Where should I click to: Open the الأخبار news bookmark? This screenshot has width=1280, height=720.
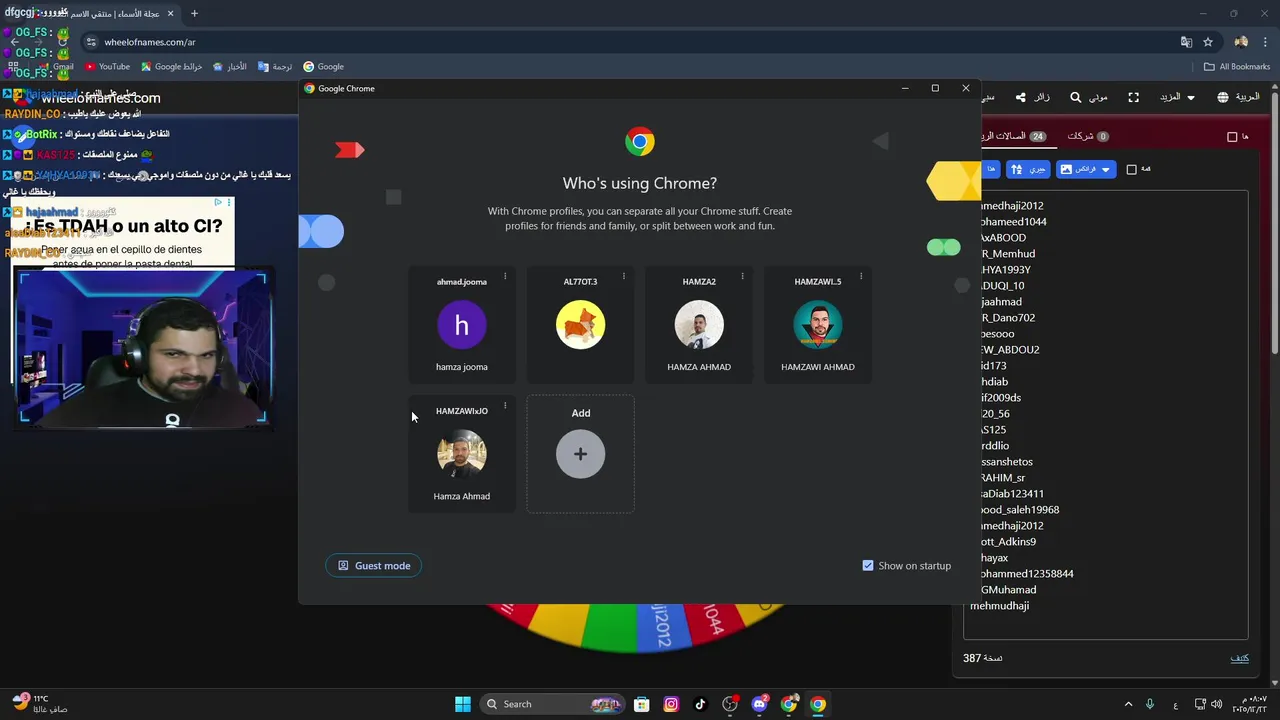229,67
